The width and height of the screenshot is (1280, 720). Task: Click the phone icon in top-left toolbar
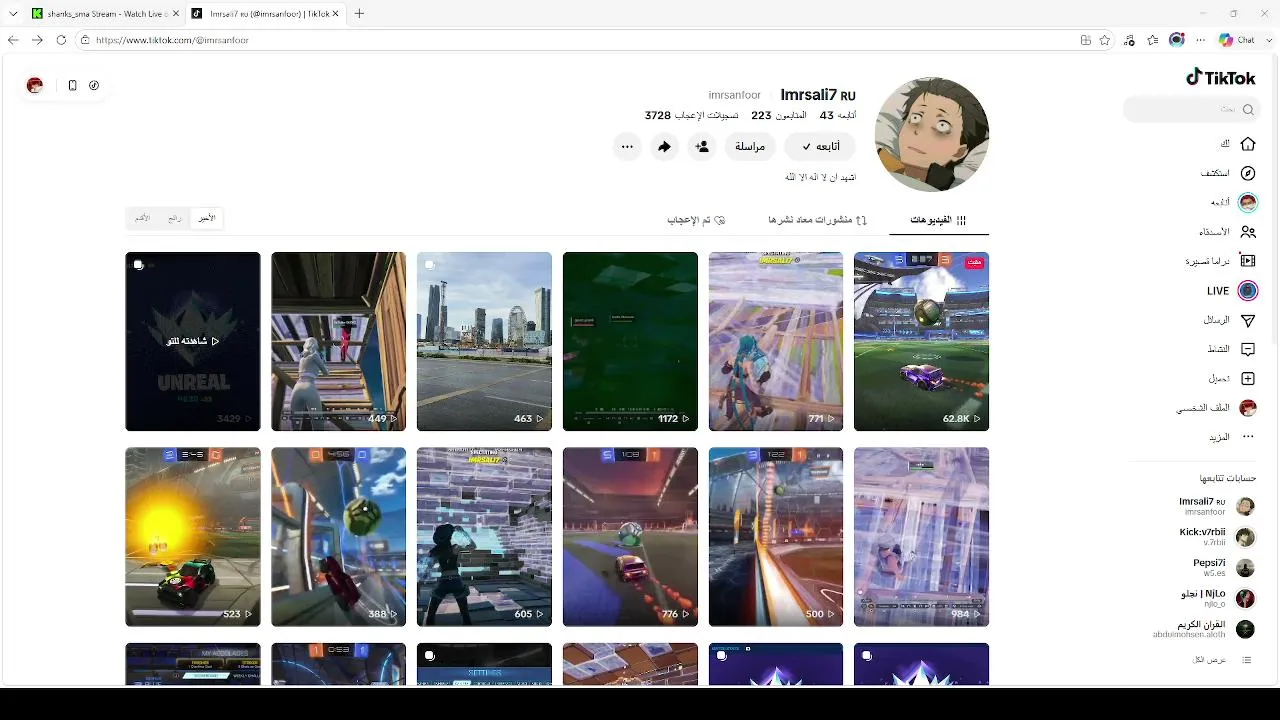72,85
